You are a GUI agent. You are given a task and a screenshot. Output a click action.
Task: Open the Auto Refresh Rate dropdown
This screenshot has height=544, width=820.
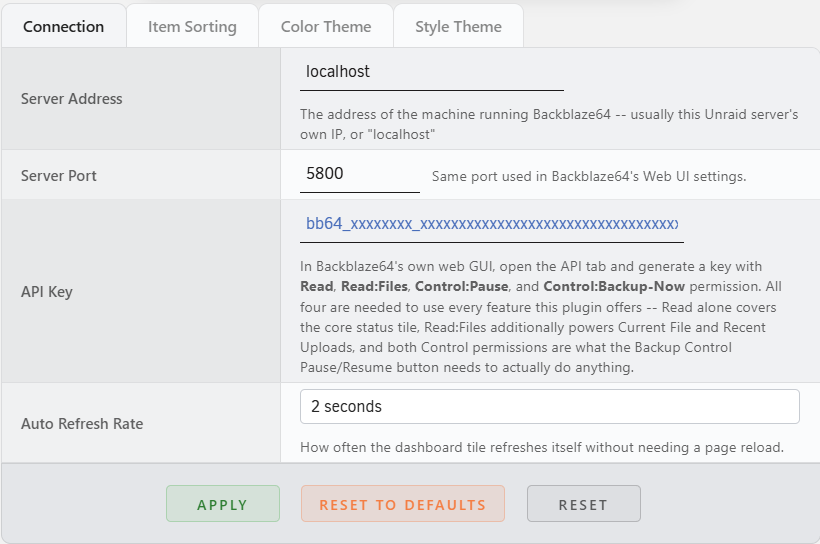click(x=550, y=406)
